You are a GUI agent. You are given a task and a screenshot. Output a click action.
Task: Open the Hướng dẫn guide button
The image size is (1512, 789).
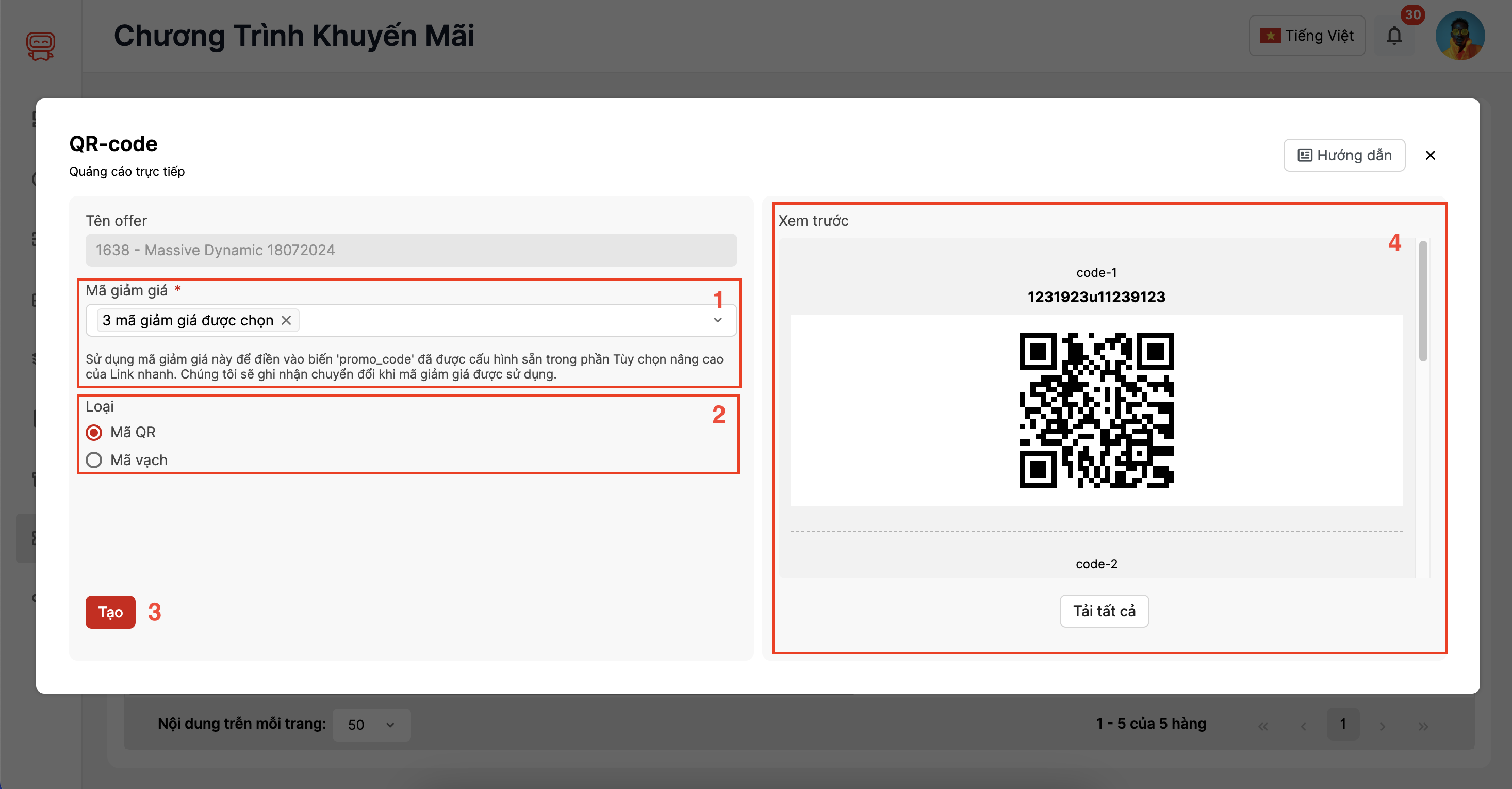[1343, 155]
